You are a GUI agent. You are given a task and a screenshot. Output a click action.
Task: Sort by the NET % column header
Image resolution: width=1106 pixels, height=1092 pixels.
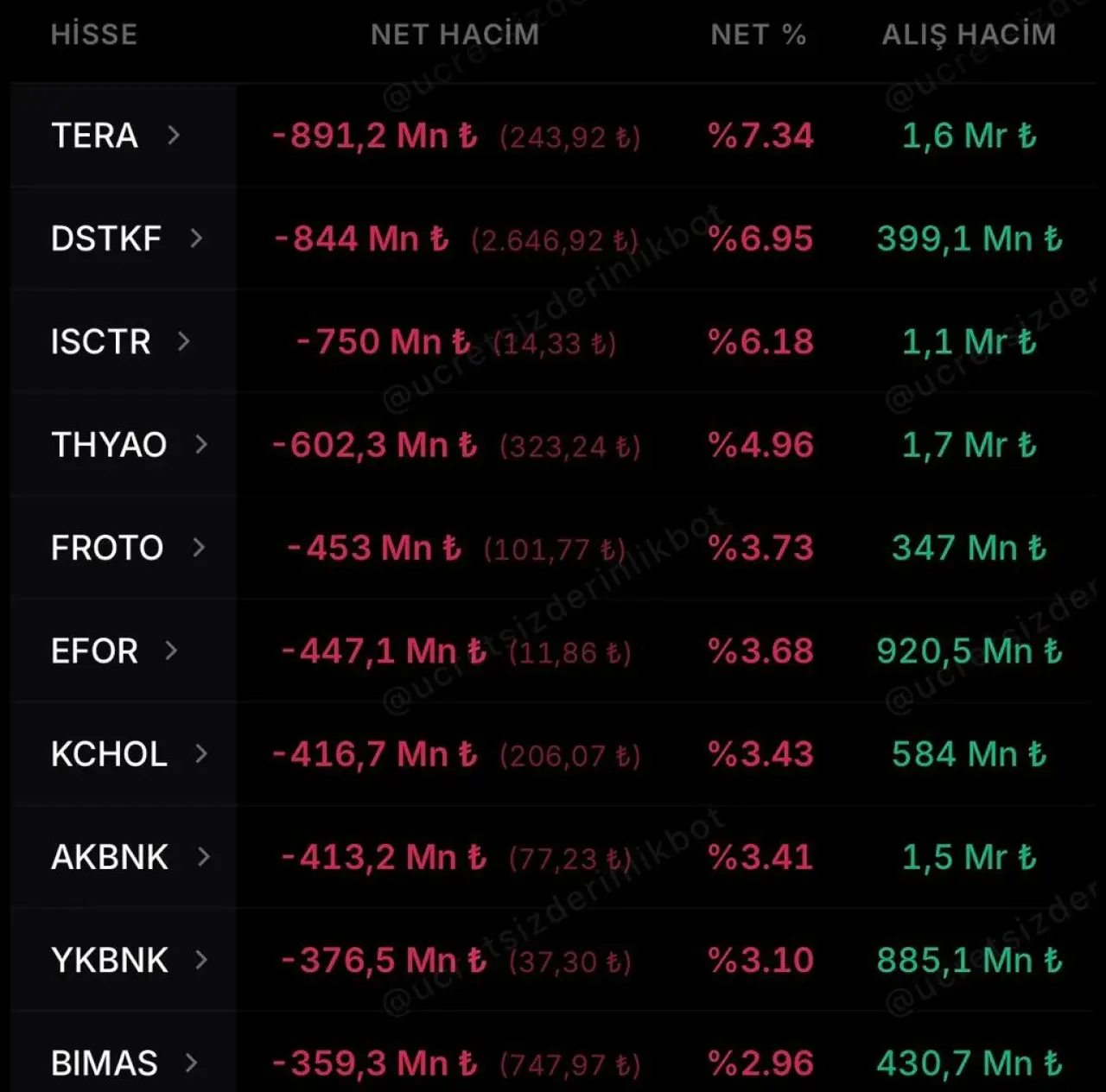tap(758, 35)
